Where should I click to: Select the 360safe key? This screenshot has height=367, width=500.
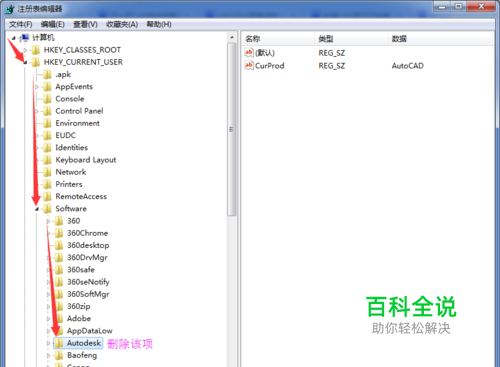tap(81, 270)
